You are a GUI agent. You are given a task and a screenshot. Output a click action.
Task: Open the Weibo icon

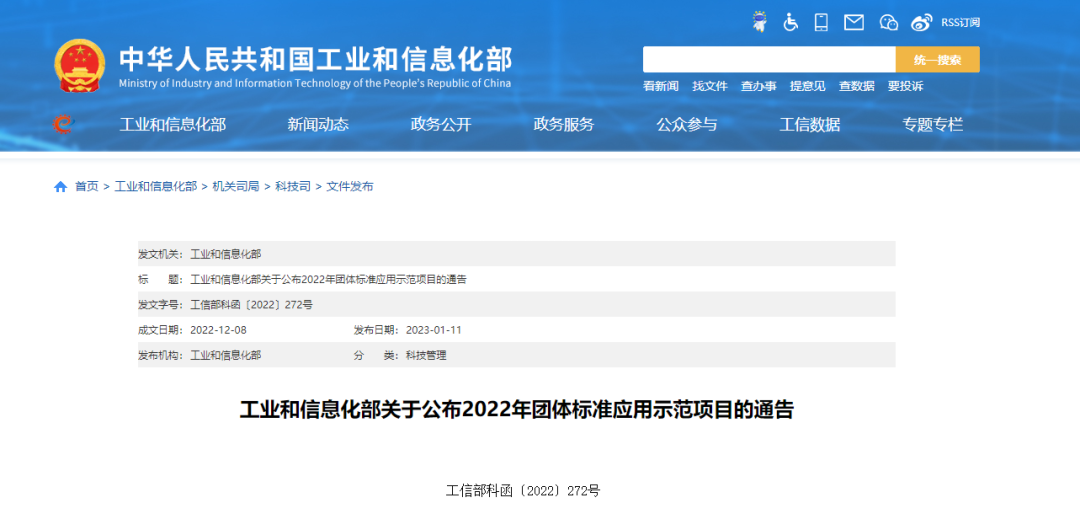tap(922, 23)
